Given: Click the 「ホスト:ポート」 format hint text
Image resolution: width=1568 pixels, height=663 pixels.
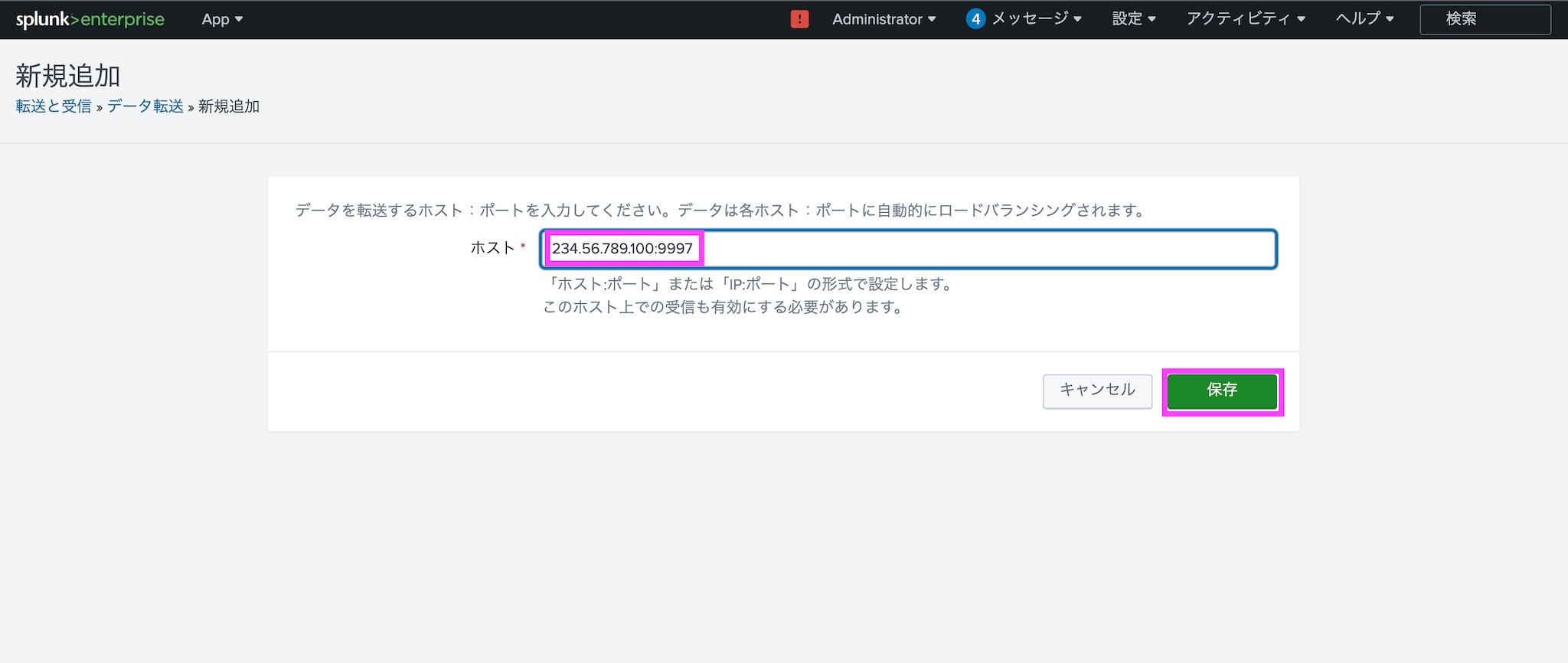Looking at the screenshot, I should point(750,284).
